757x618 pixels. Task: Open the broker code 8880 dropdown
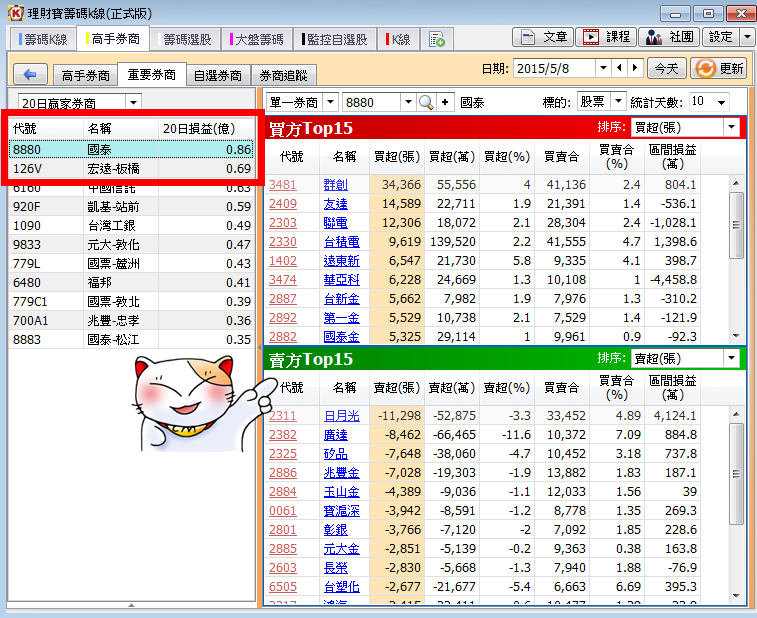tap(408, 102)
